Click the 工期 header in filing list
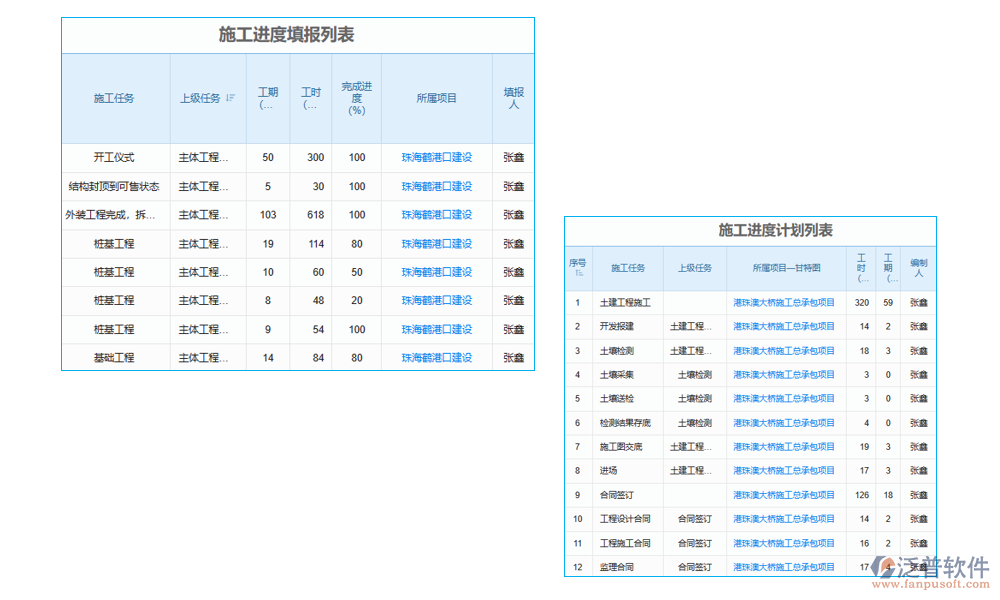 (267, 94)
